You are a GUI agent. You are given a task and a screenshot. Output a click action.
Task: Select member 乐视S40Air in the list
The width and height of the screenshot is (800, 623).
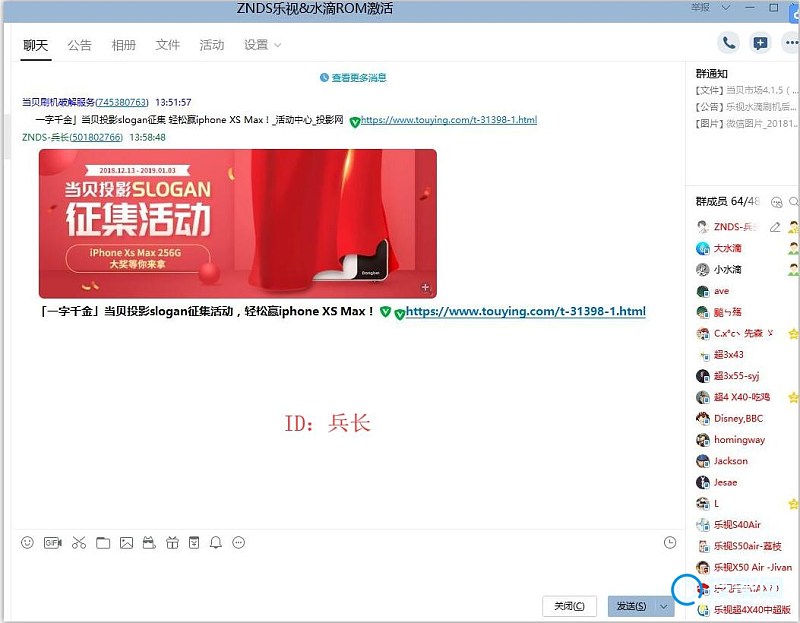(x=744, y=525)
